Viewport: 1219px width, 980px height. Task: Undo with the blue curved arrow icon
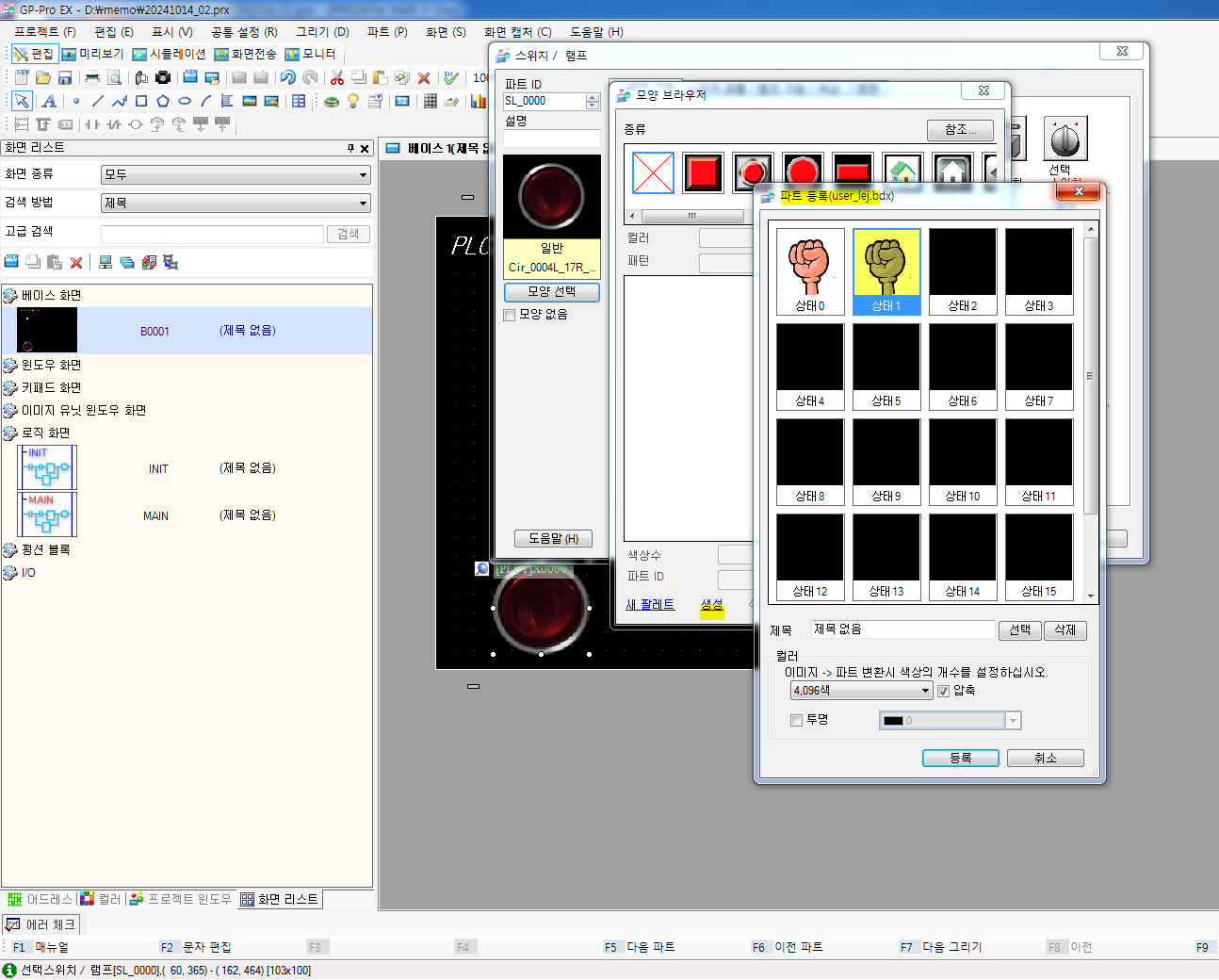click(288, 77)
